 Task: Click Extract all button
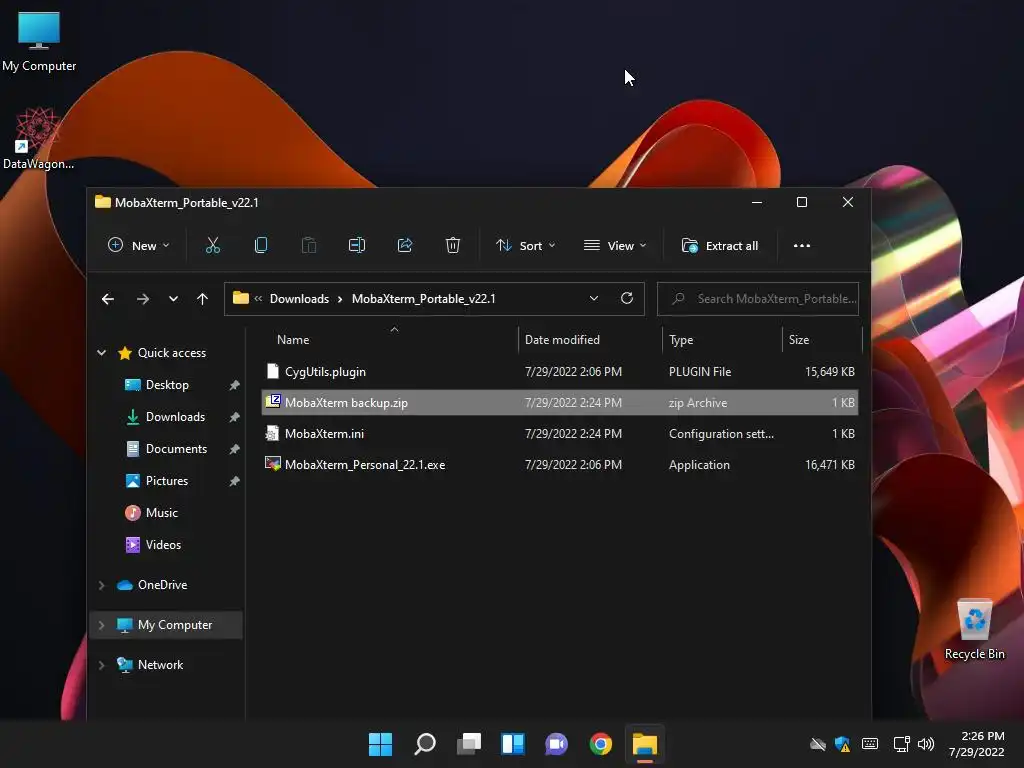[720, 246]
